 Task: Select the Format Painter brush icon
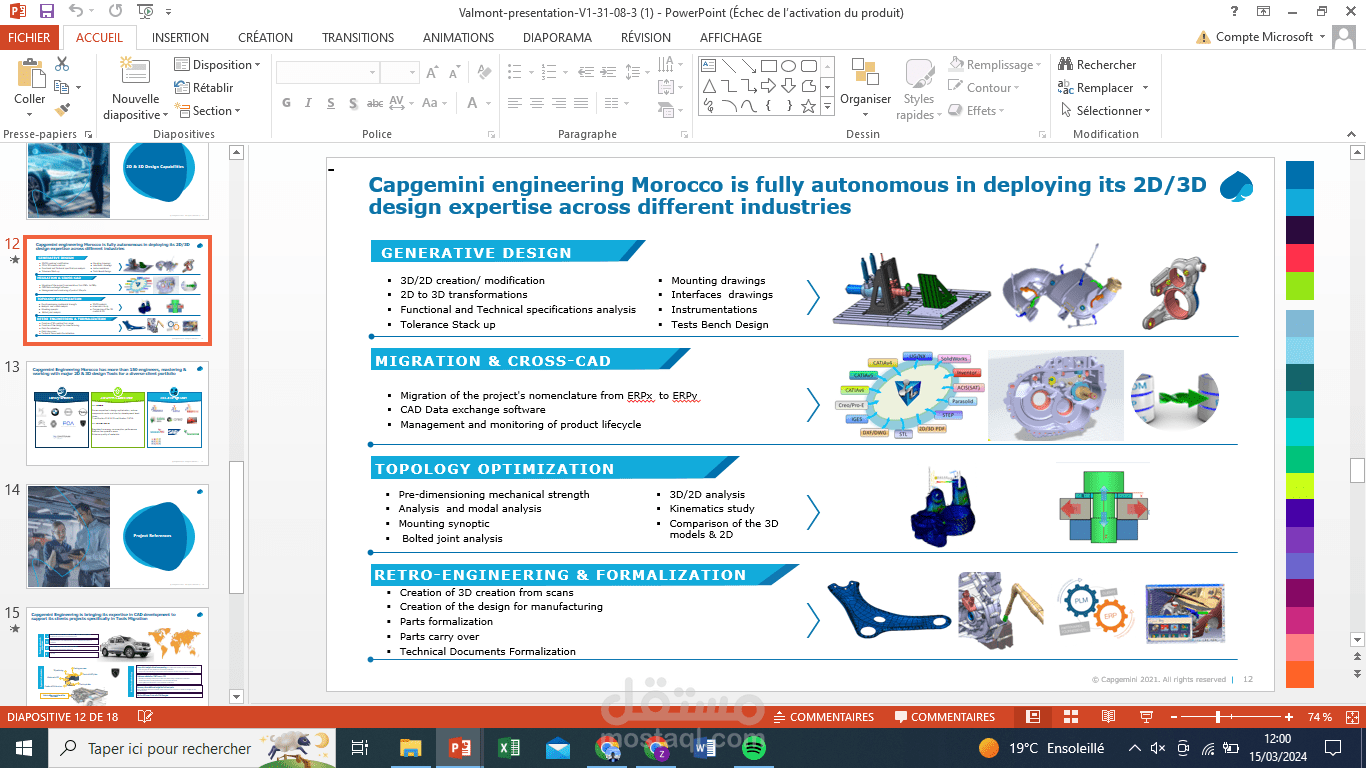click(x=62, y=110)
